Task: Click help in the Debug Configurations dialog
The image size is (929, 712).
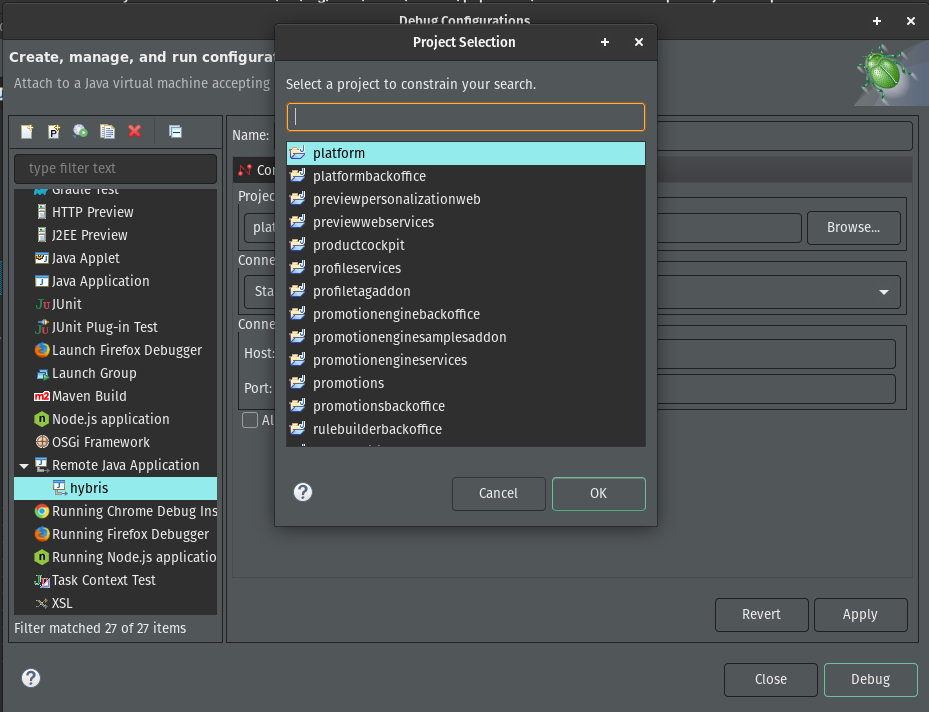Action: pos(30,678)
